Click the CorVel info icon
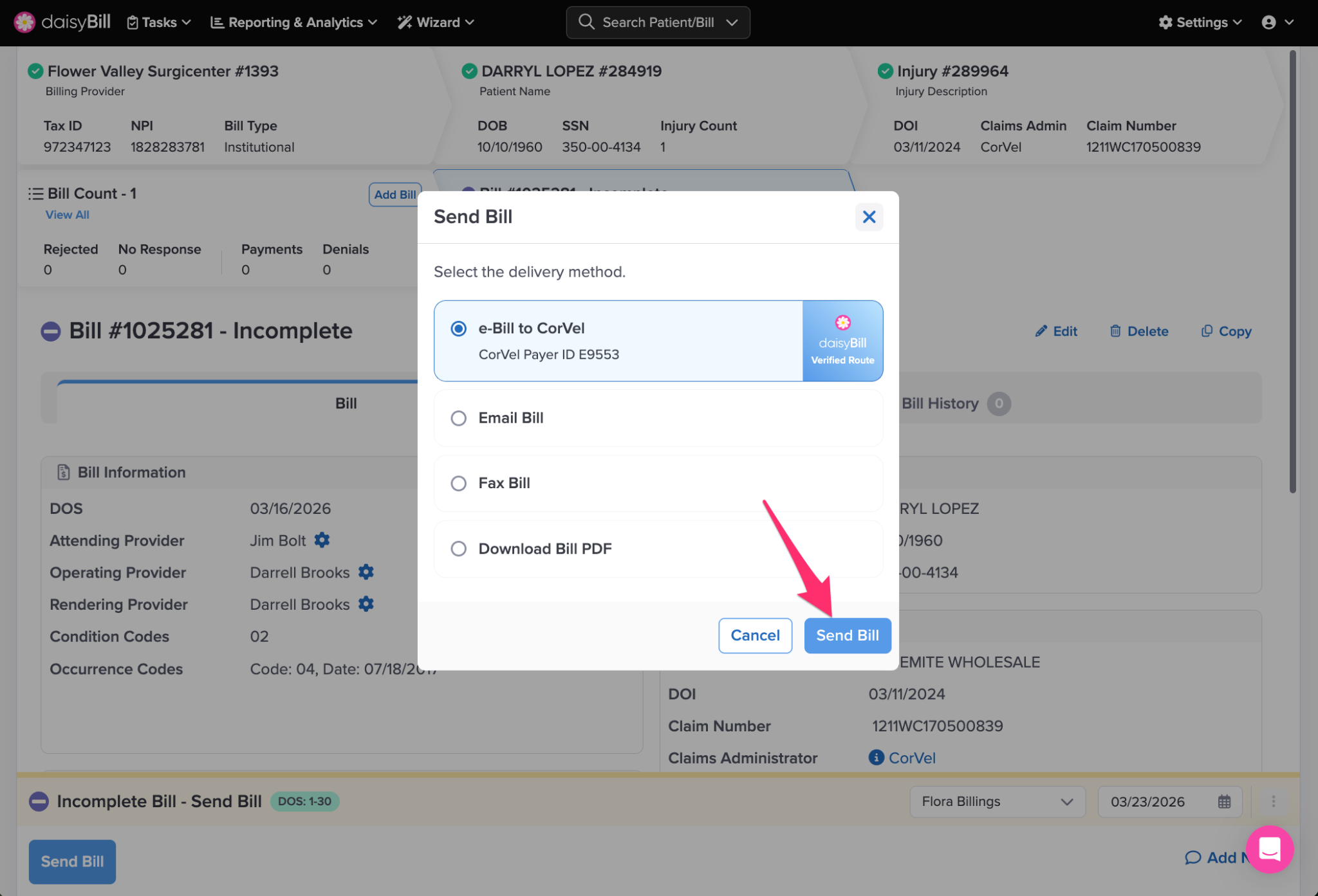The image size is (1318, 896). (x=876, y=757)
